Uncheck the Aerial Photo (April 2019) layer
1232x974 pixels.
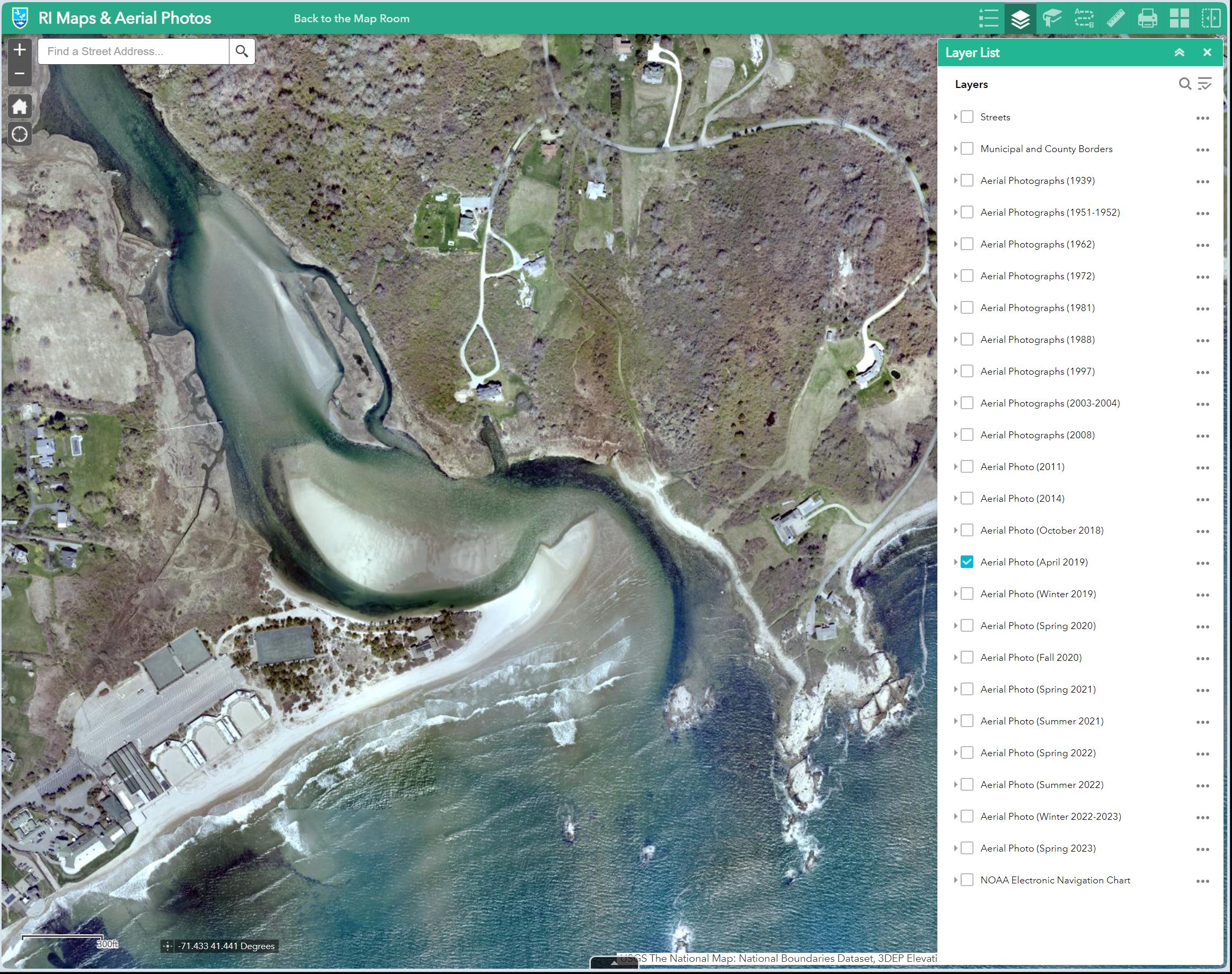coord(967,562)
